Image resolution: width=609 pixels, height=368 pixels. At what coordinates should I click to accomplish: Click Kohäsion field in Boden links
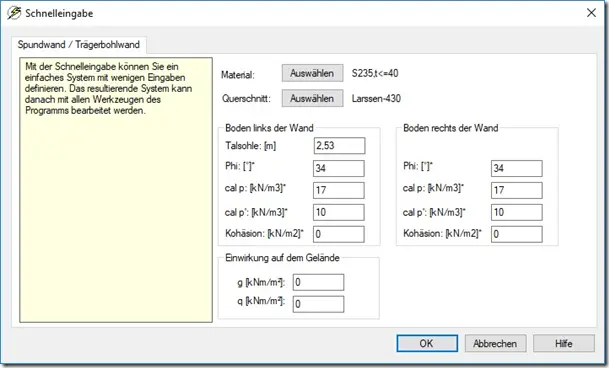pos(339,234)
